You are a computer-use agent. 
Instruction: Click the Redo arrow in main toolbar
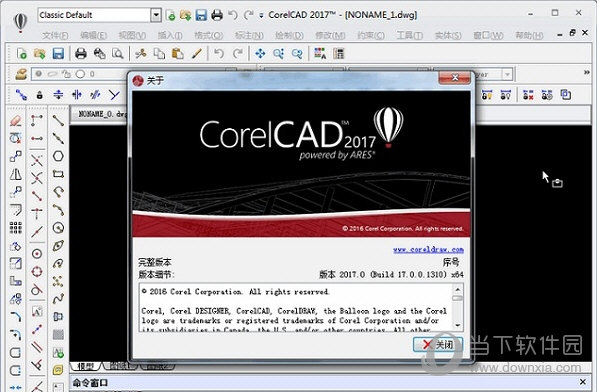(238, 54)
